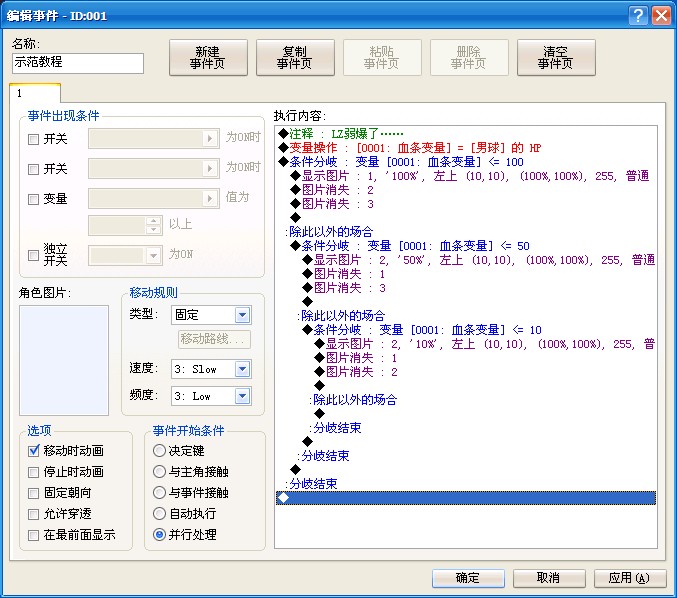
Task: Select 图片消失 : 1 under the <= 10 branch
Action: pos(465,358)
